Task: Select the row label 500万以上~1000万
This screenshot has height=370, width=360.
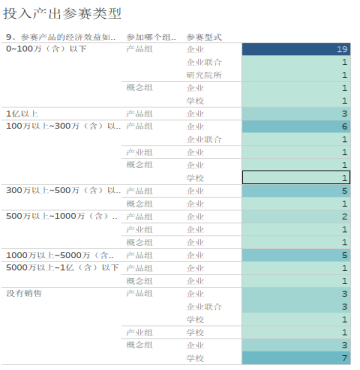Action: (62, 216)
